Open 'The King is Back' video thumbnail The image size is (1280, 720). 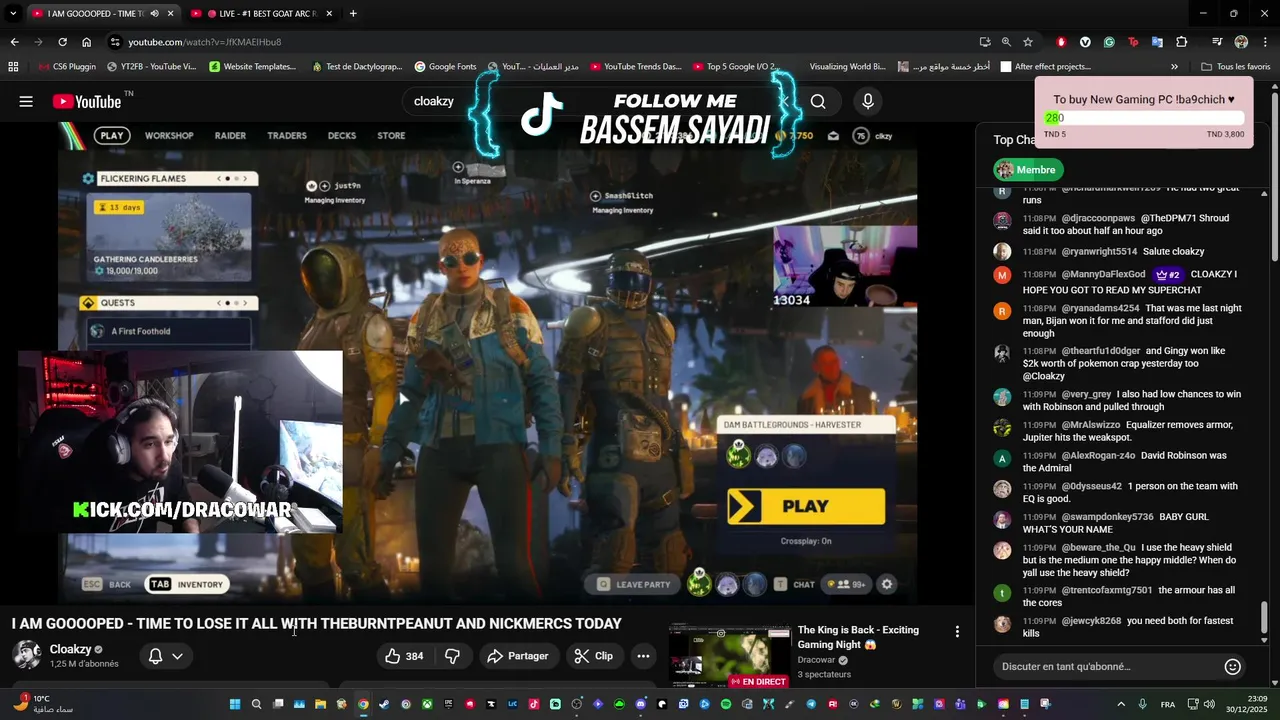click(x=730, y=657)
